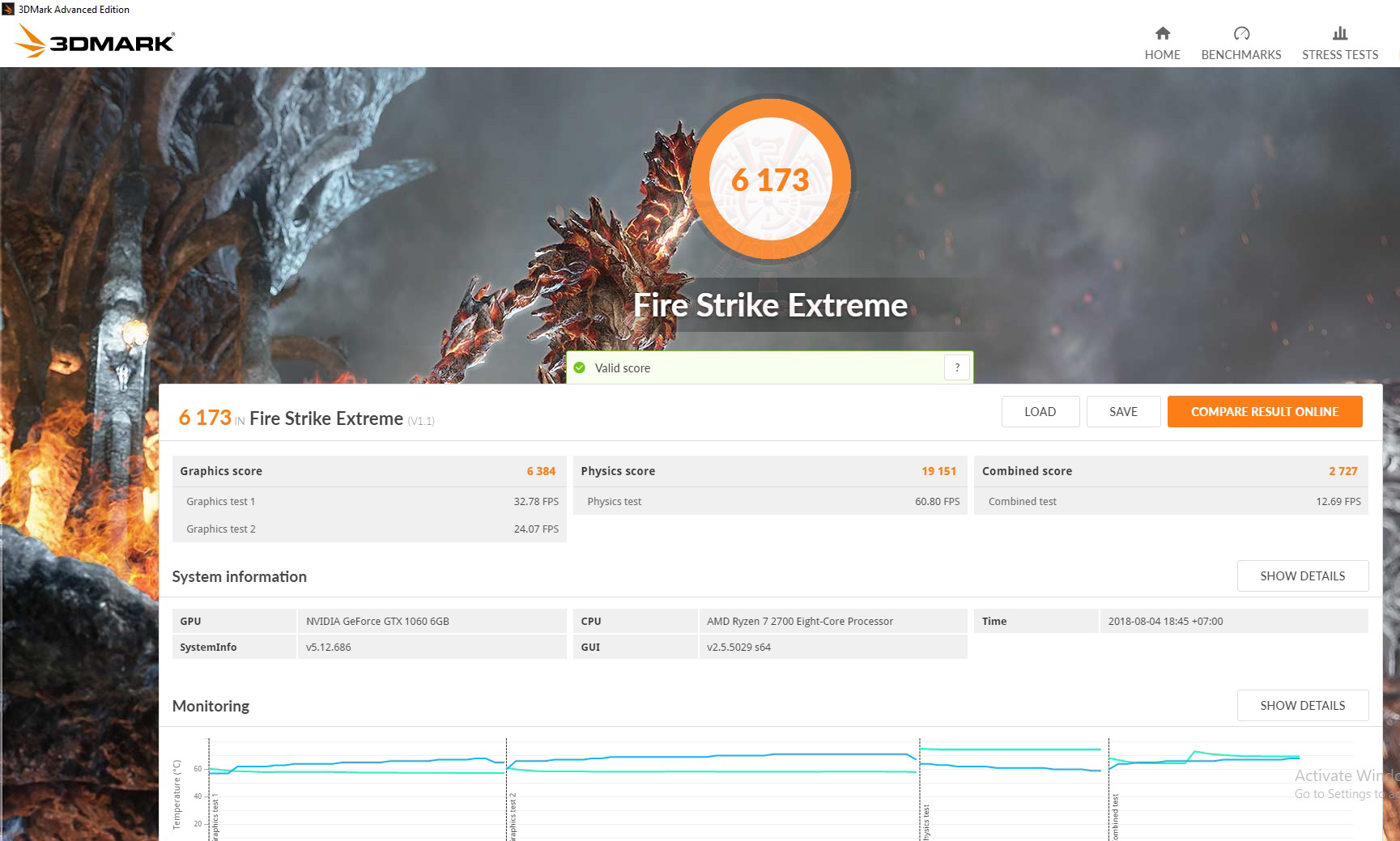Image resolution: width=1400 pixels, height=841 pixels.
Task: Select the Stress Tests icon
Action: [x=1339, y=34]
